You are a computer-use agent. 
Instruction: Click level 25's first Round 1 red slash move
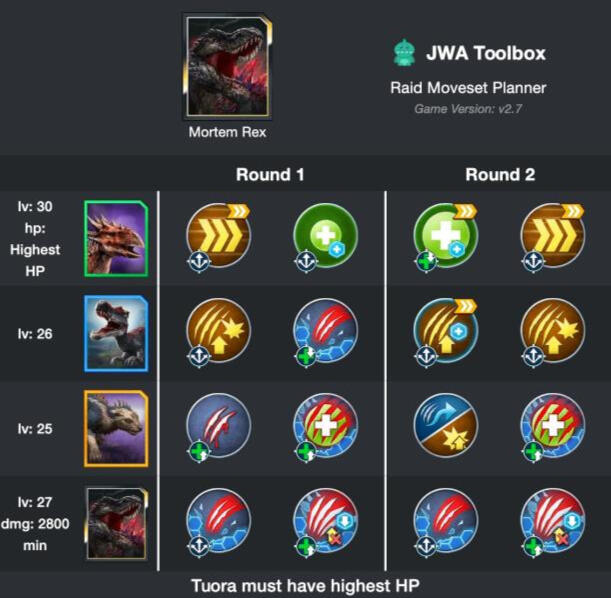point(218,426)
